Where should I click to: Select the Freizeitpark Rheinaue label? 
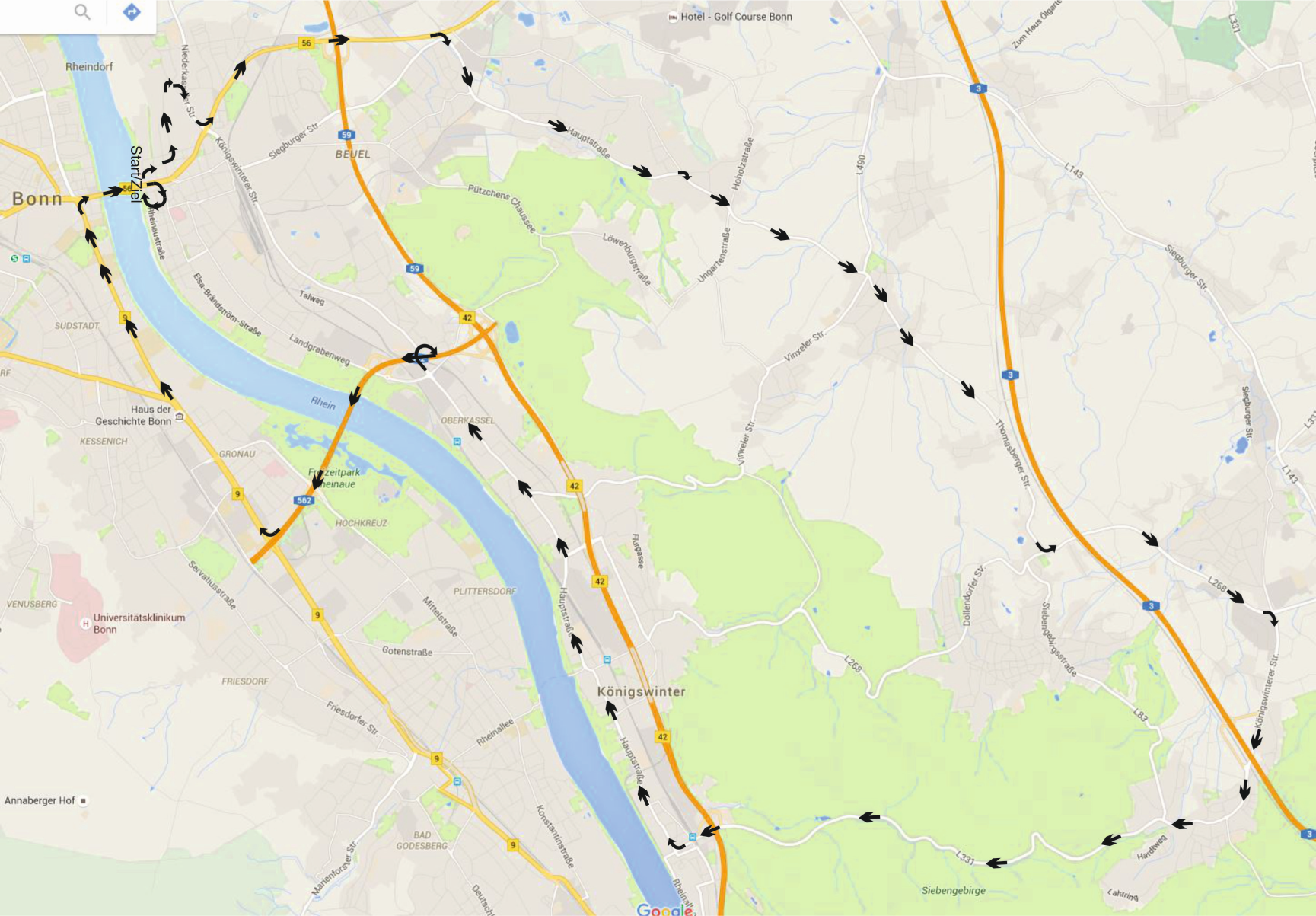[x=334, y=478]
